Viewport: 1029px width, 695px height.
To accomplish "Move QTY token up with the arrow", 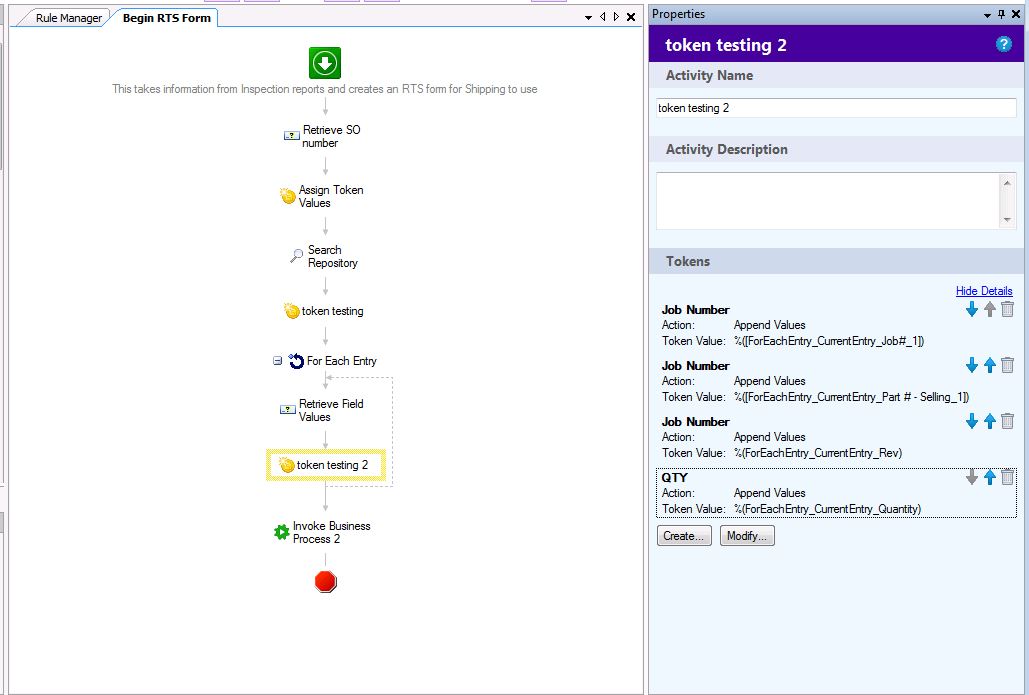I will pos(989,478).
